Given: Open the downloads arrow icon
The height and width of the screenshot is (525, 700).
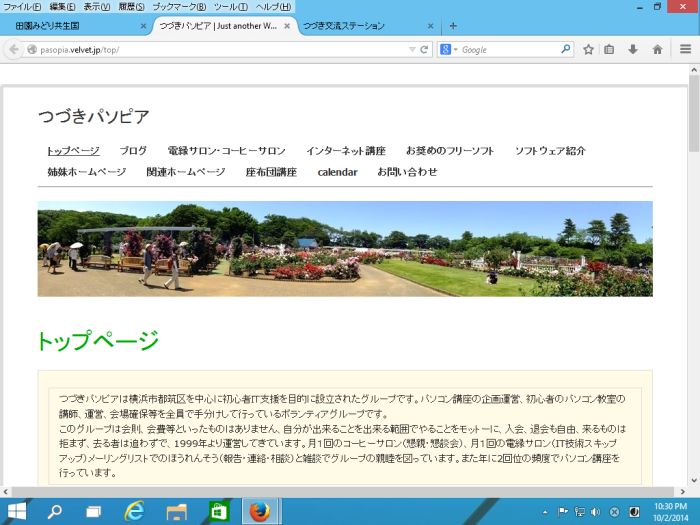Looking at the screenshot, I should coord(633,49).
